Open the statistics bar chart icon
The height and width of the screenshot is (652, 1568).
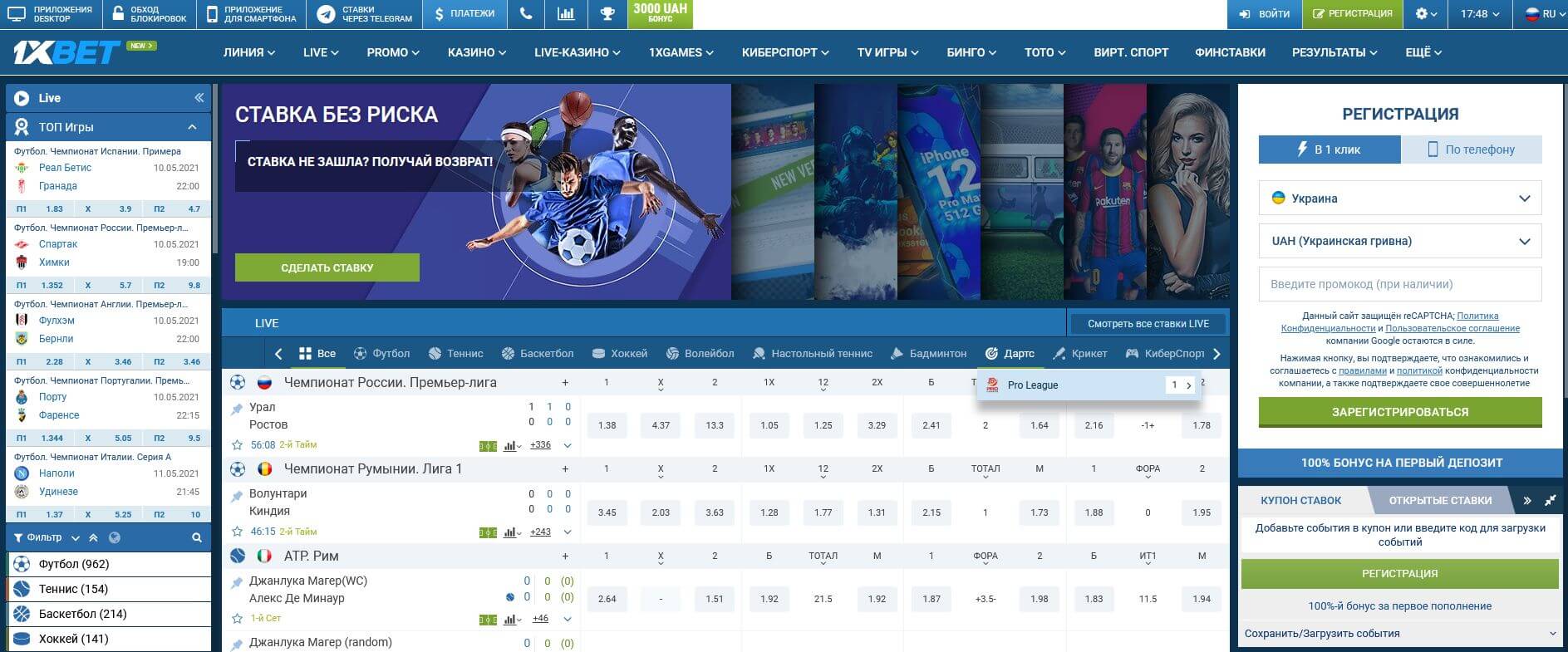[x=566, y=14]
